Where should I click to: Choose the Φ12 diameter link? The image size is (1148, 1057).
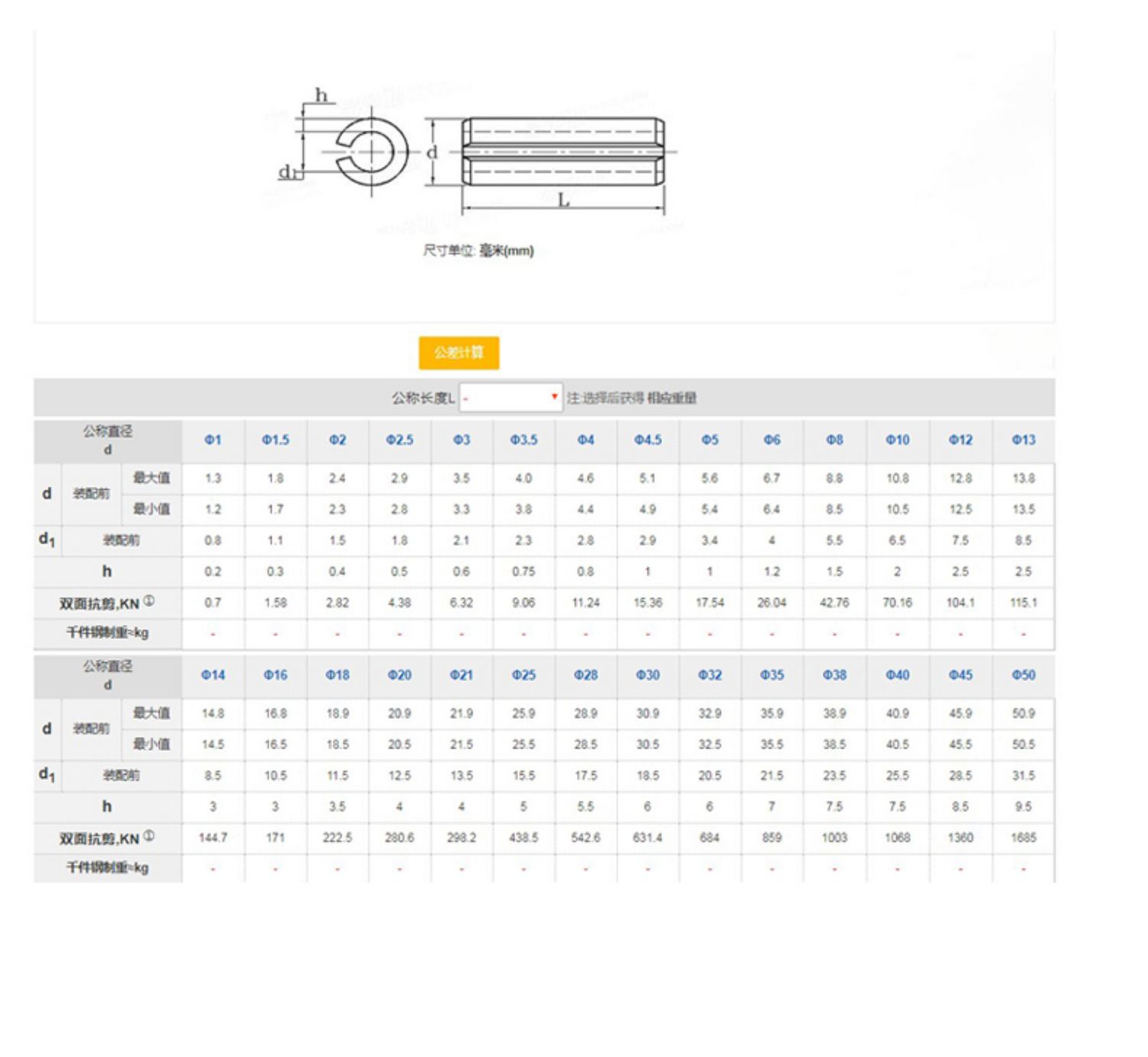960,440
